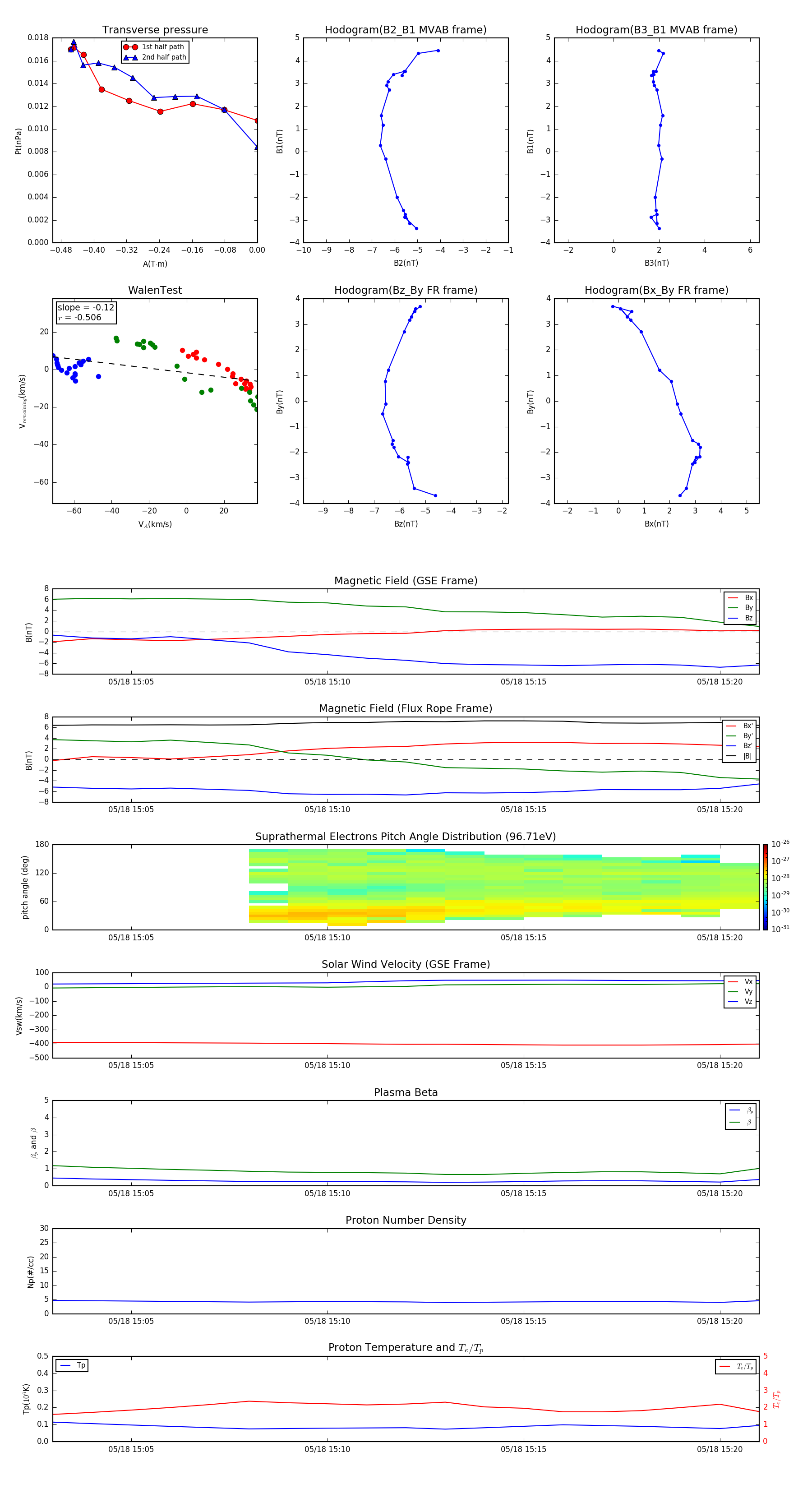Viewport: 812px width, 1489px height.
Task: Click the 'B2(nT)' x-axis label
Action: tap(406, 263)
